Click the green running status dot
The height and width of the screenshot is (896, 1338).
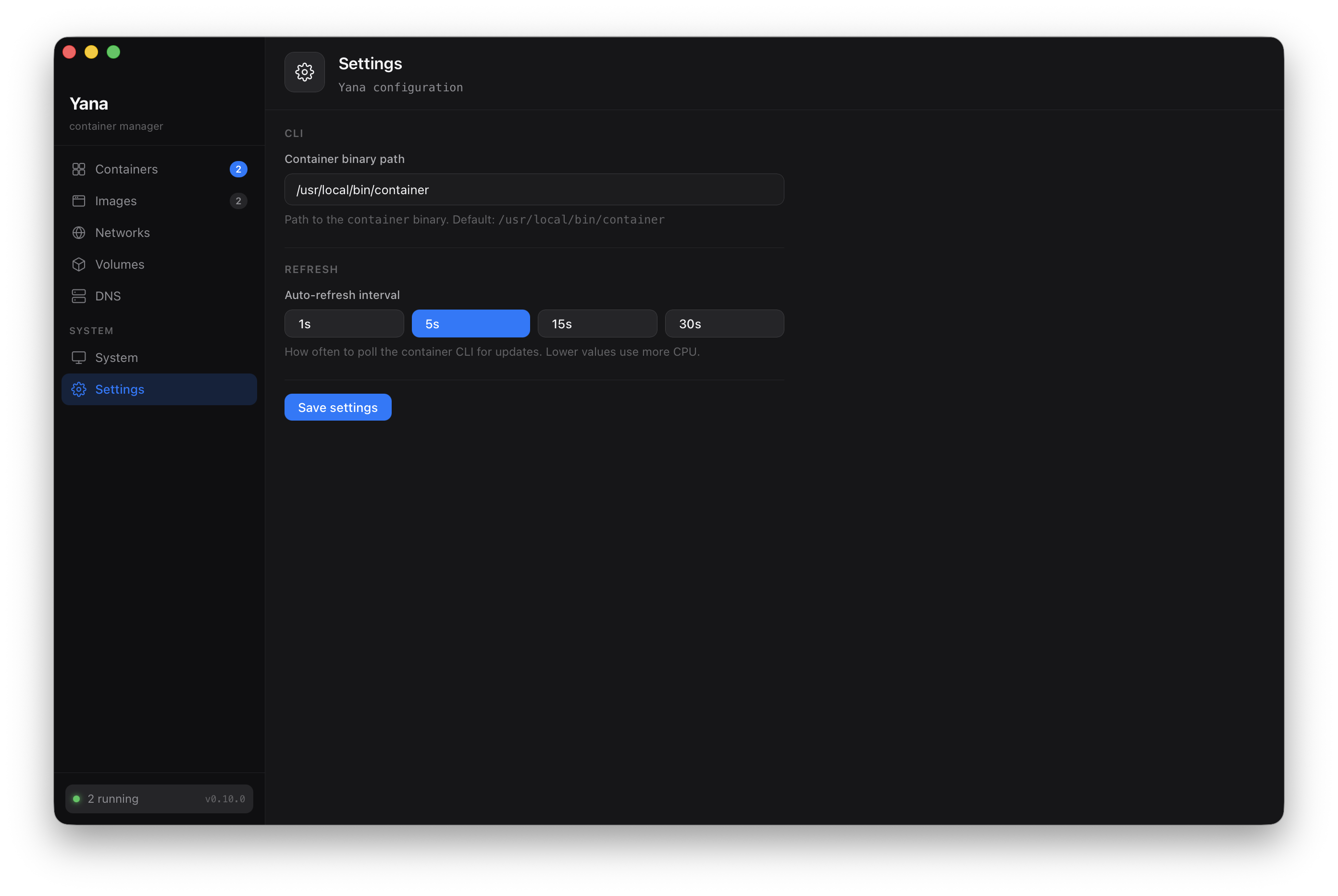(x=76, y=799)
